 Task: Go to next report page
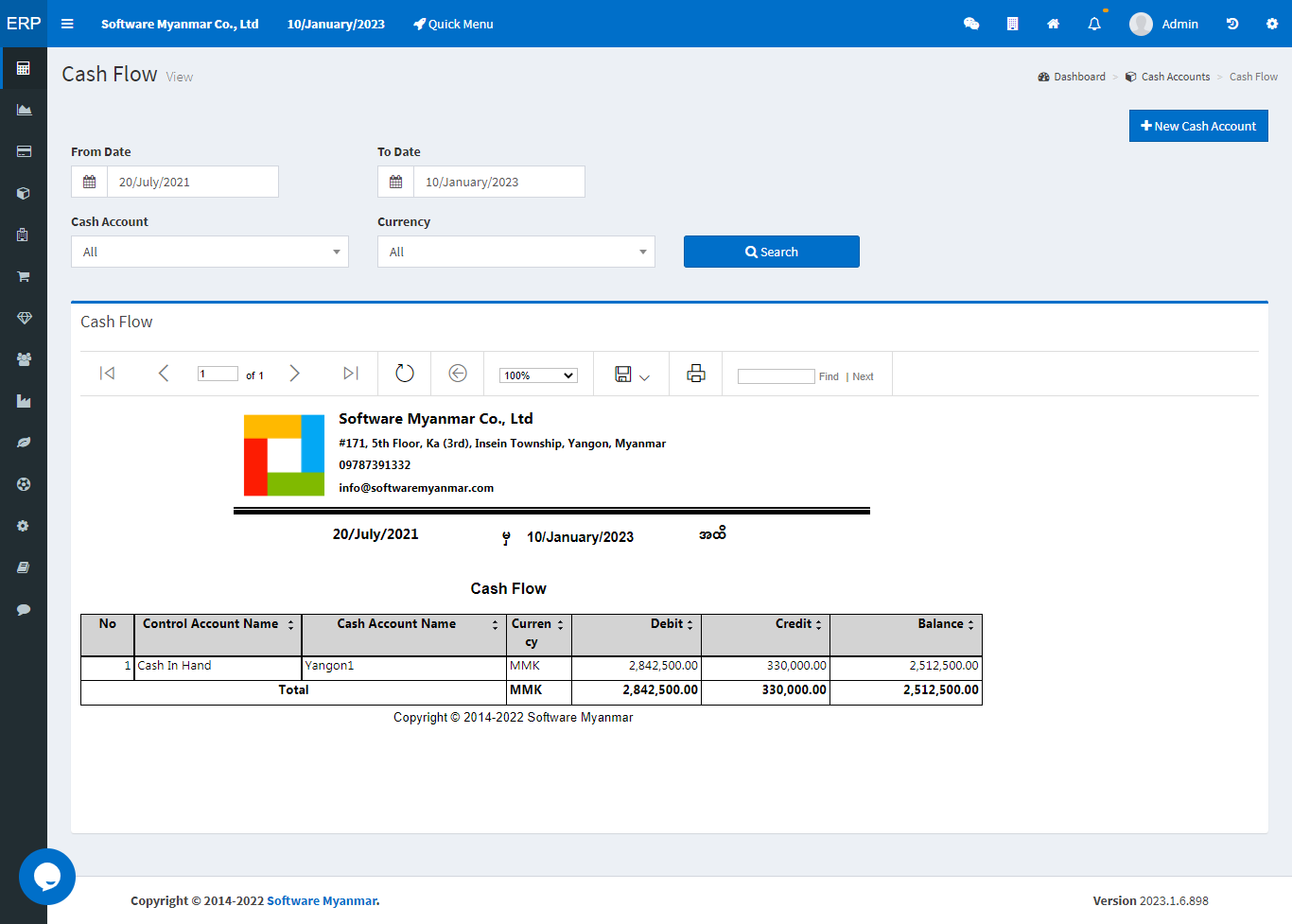(x=294, y=374)
